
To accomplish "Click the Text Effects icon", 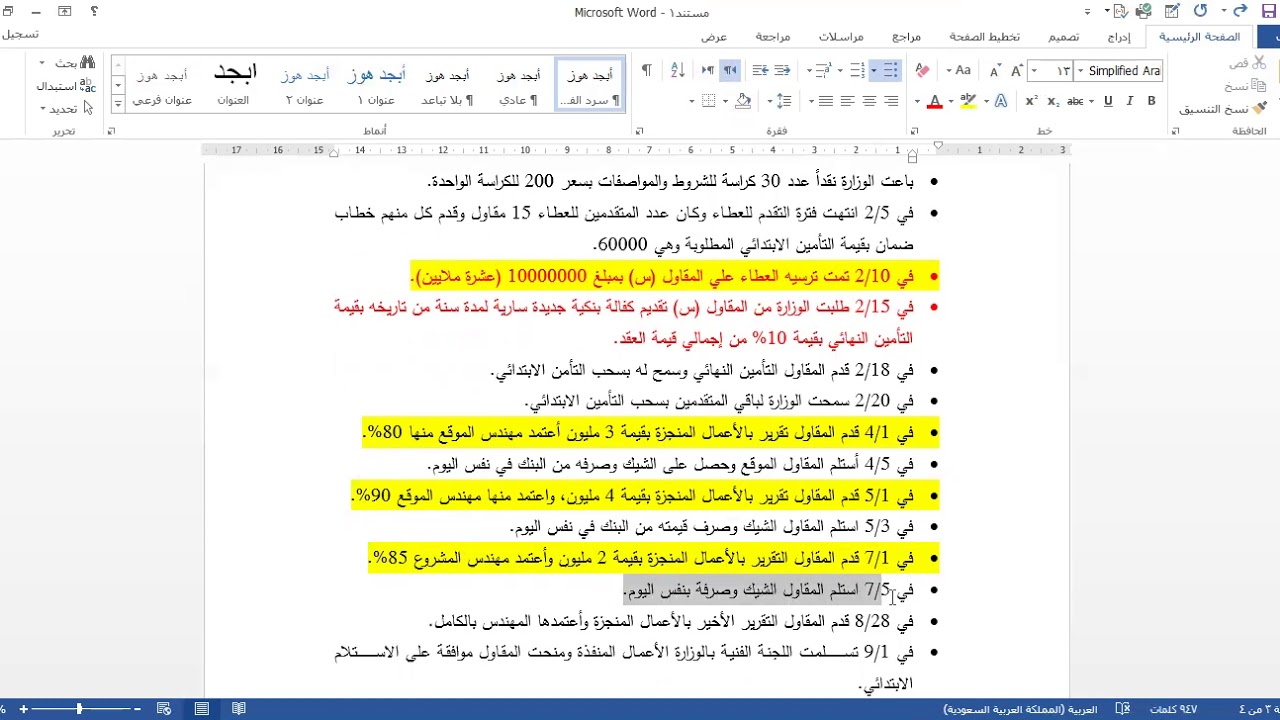I will click(1002, 101).
